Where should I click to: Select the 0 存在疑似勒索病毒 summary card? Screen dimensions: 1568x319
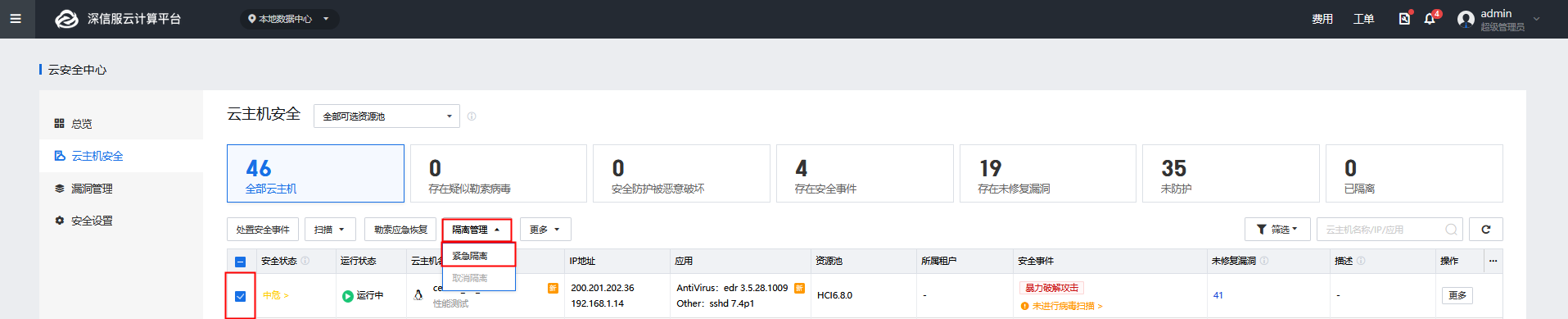tap(499, 174)
